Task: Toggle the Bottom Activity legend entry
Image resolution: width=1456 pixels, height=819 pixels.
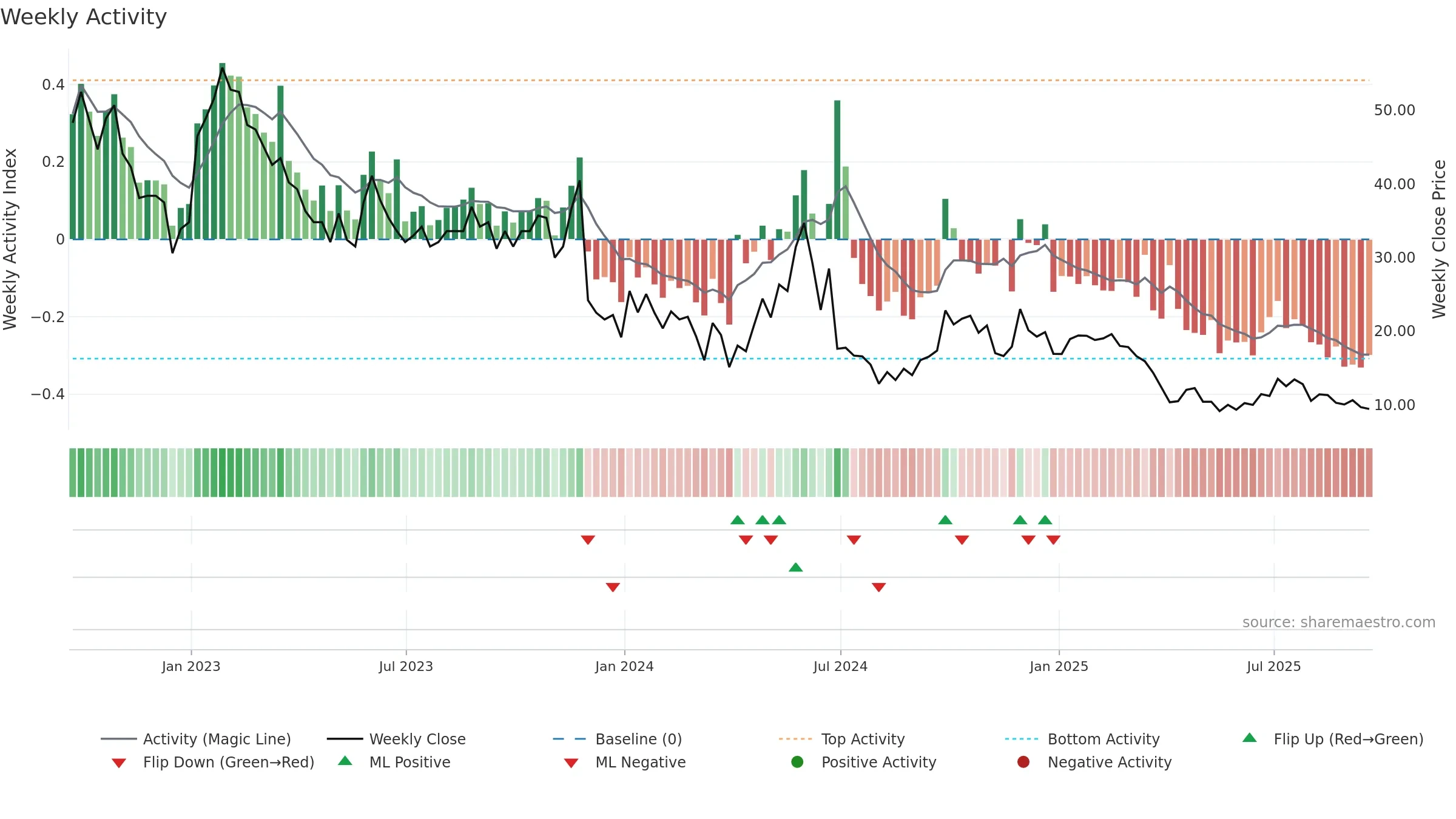Action: (1082, 739)
